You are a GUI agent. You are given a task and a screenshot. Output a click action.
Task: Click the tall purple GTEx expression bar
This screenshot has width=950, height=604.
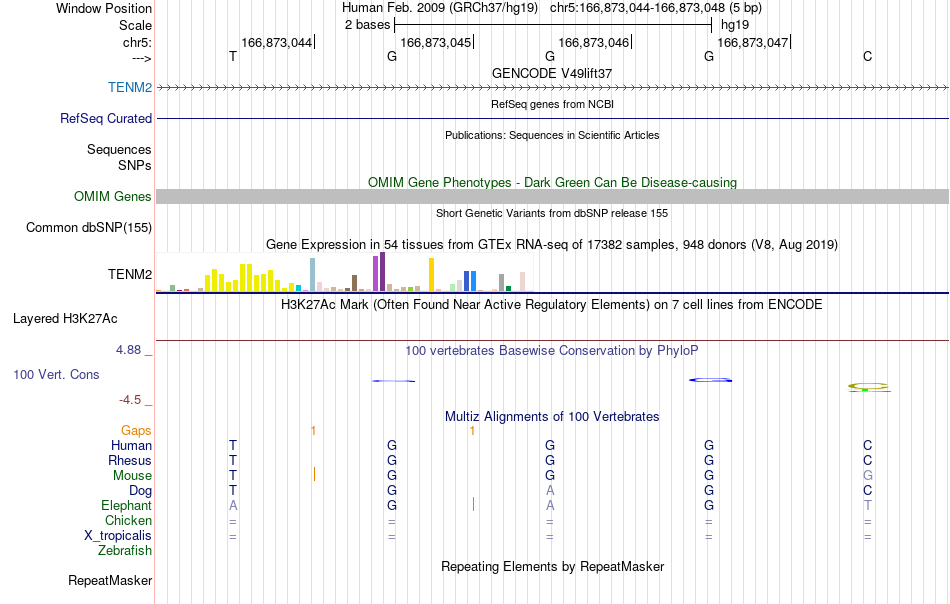click(382, 272)
